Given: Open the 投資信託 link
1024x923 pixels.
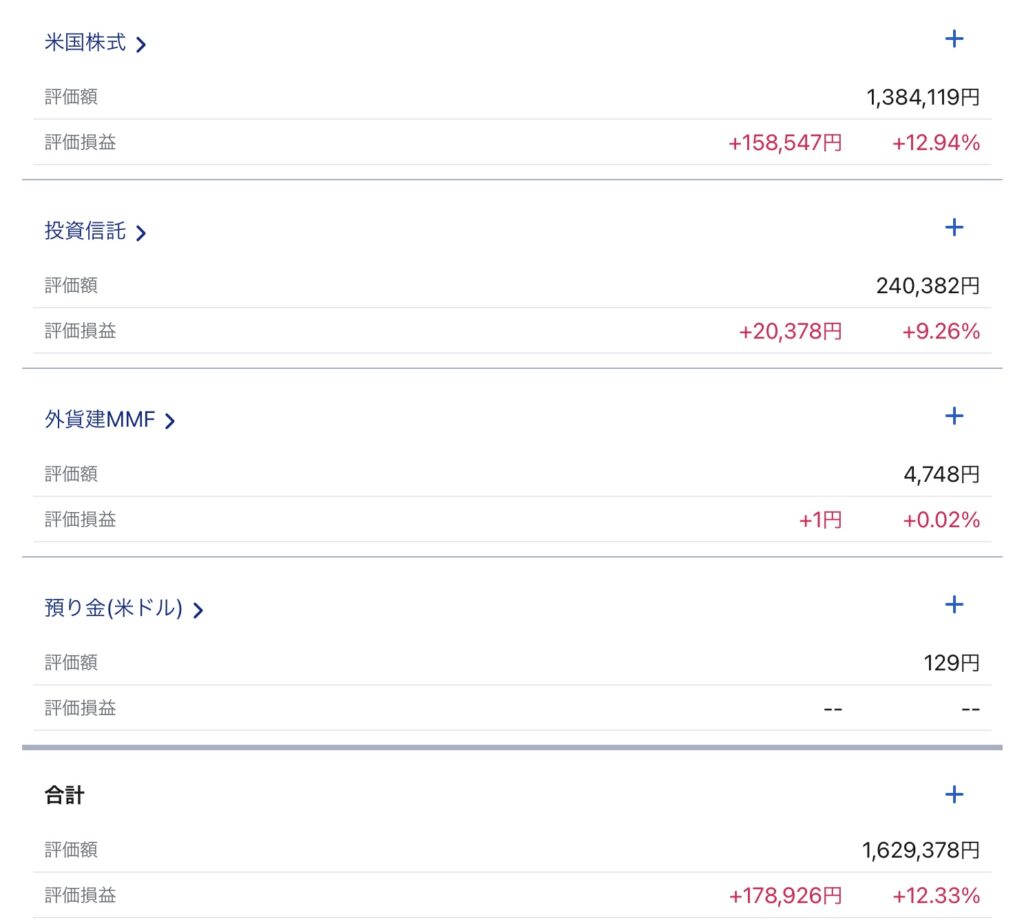Looking at the screenshot, I should point(85,231).
